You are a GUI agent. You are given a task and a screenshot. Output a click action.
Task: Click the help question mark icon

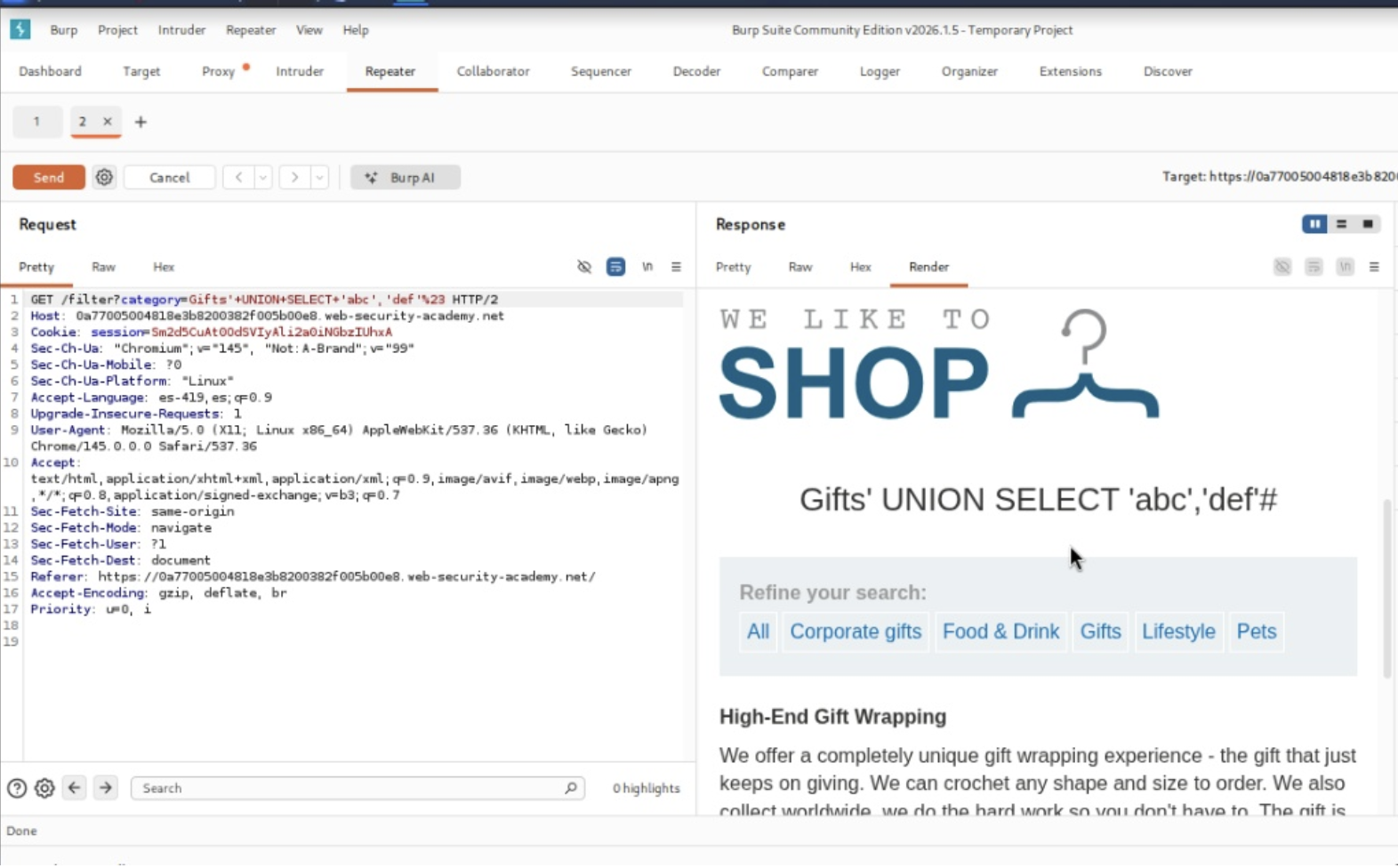coord(16,788)
